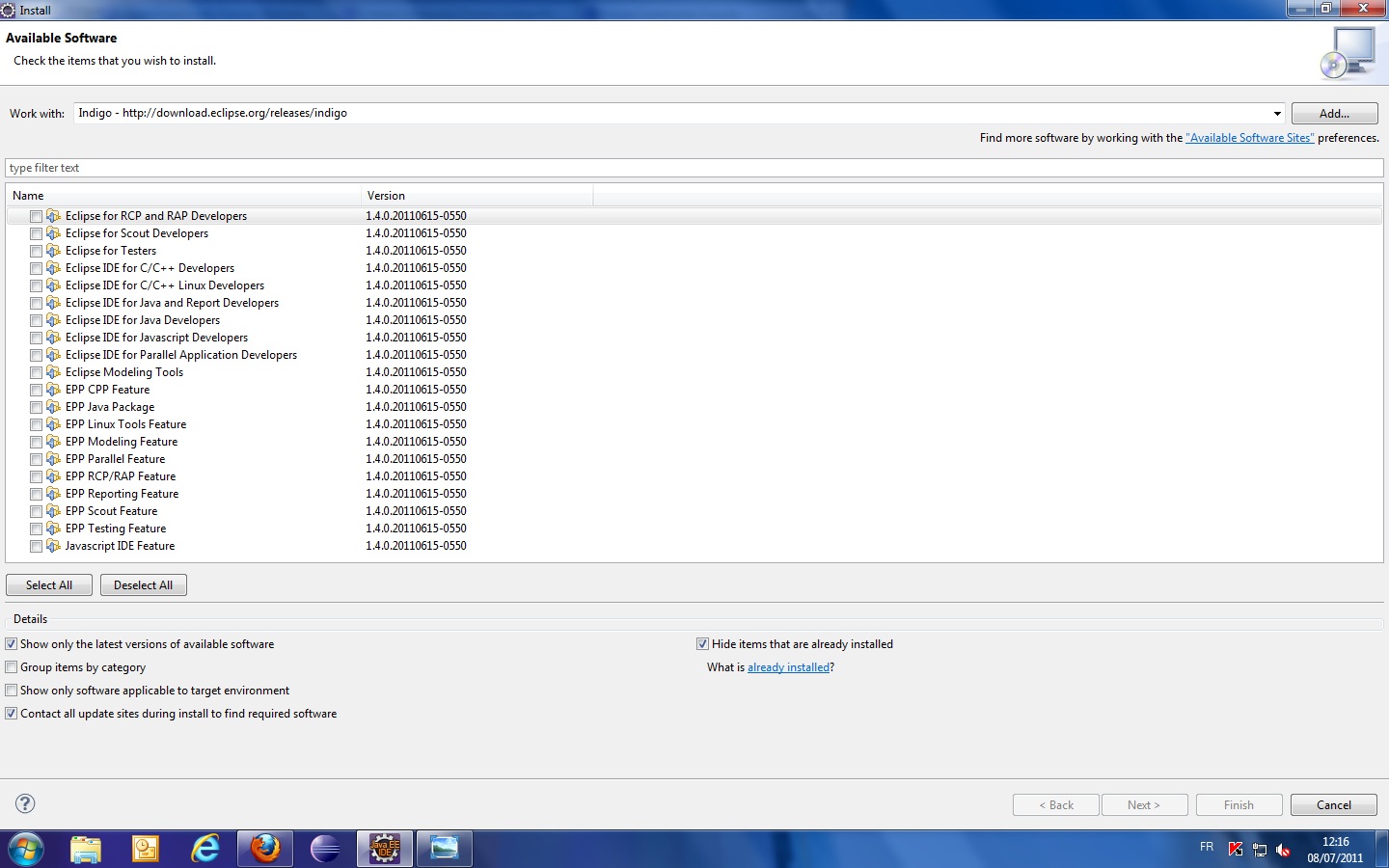The height and width of the screenshot is (868, 1389).
Task: Click the icon beside EPP Java Package
Action: point(54,407)
